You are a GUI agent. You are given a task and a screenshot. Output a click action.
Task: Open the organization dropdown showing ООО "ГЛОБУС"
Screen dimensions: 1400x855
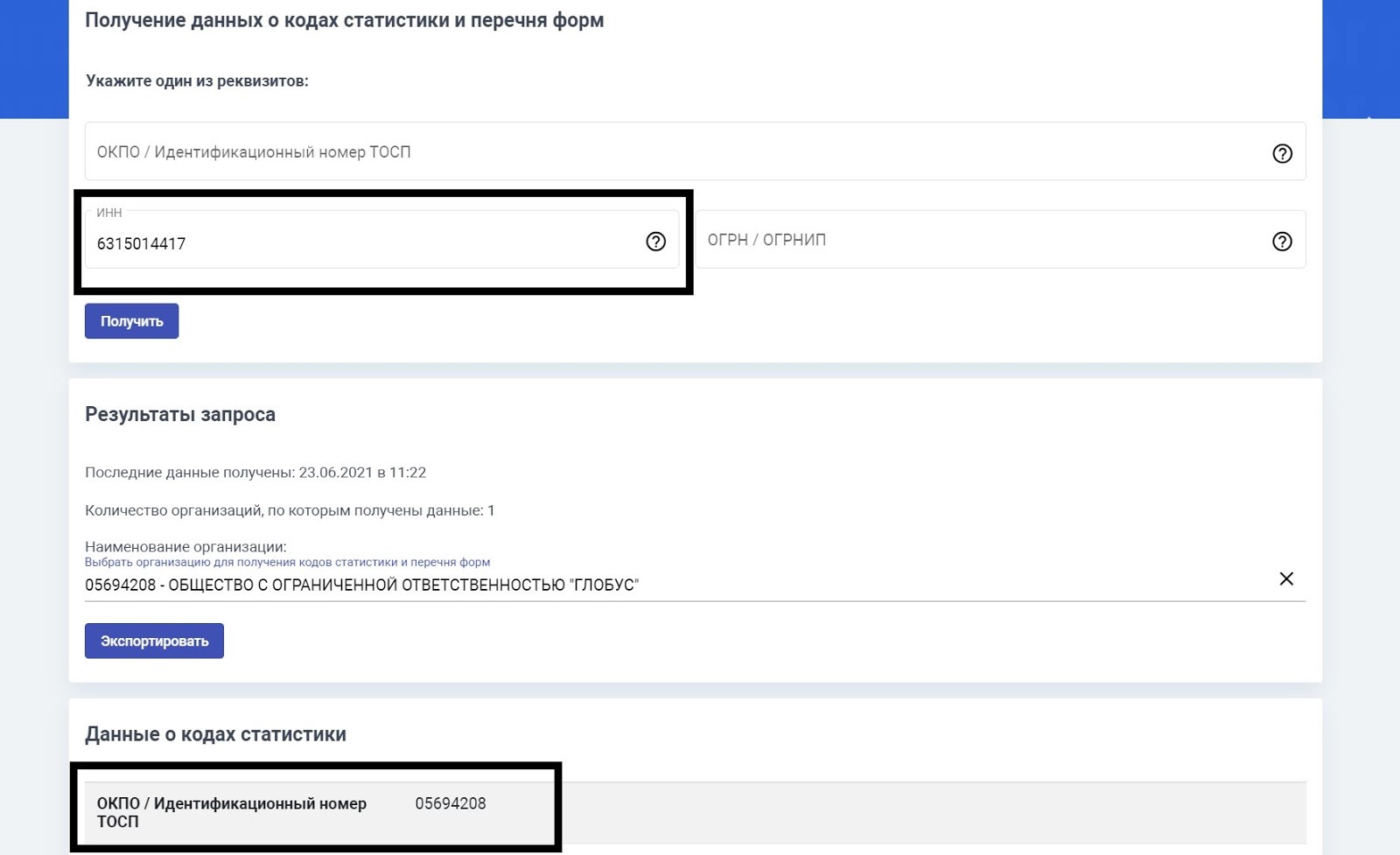pos(665,585)
